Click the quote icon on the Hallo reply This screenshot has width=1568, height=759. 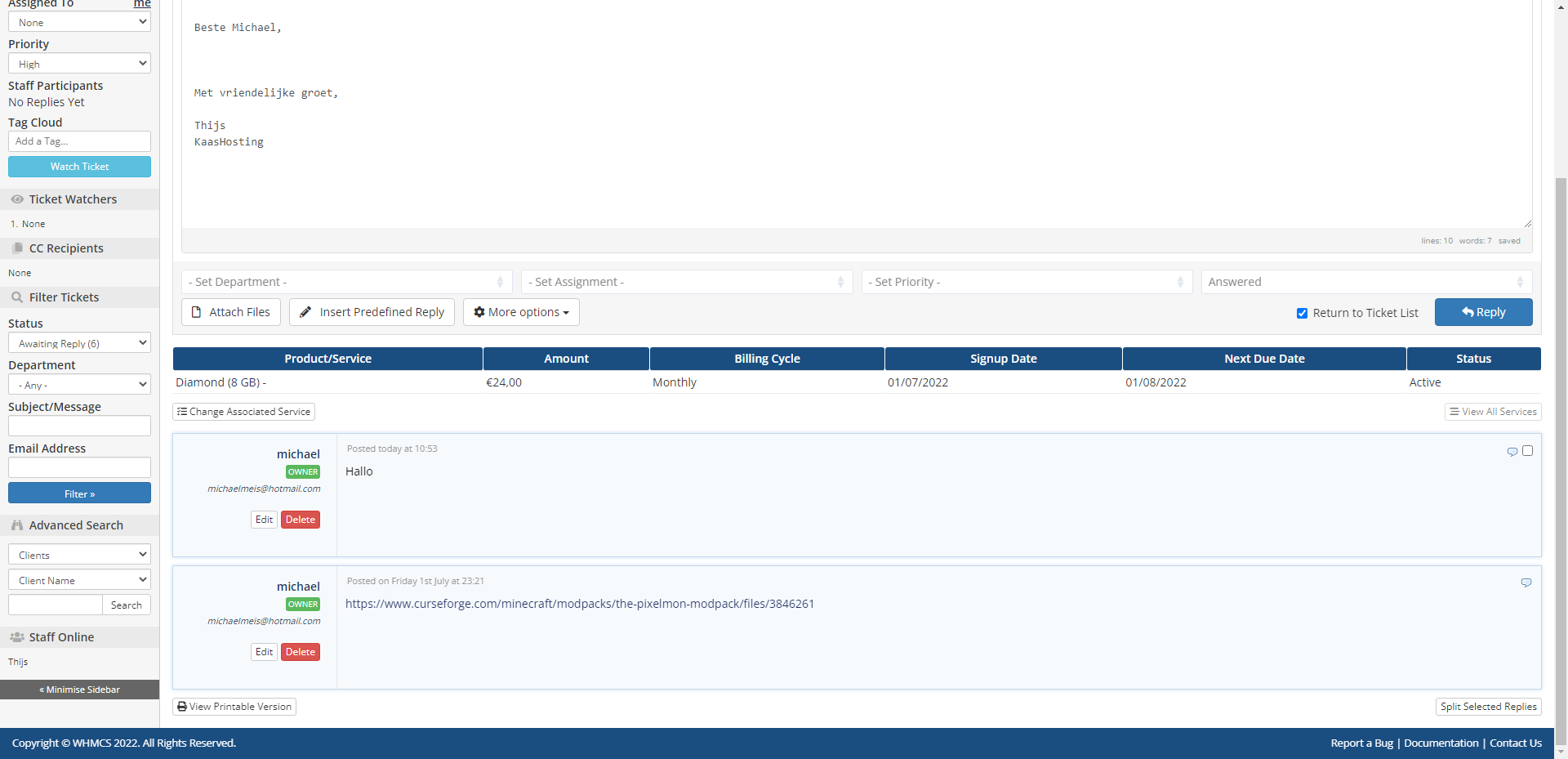[1512, 451]
